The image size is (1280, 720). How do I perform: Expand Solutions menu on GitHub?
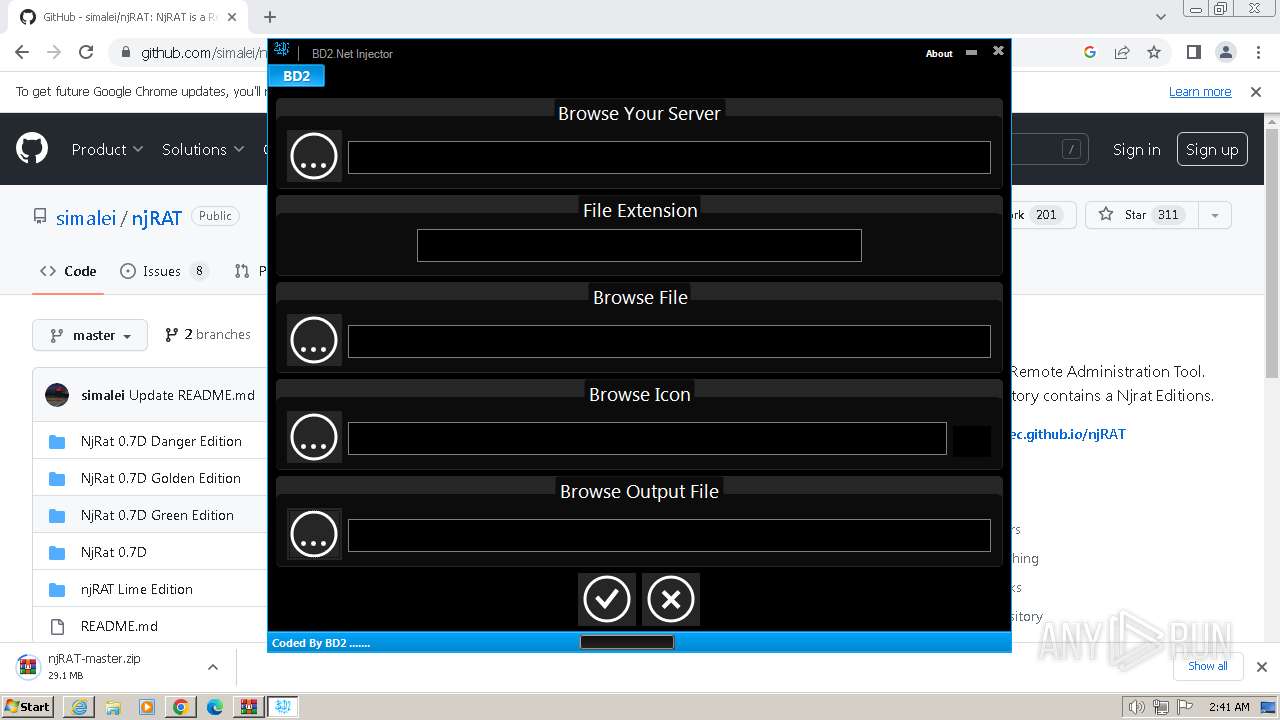(x=203, y=149)
